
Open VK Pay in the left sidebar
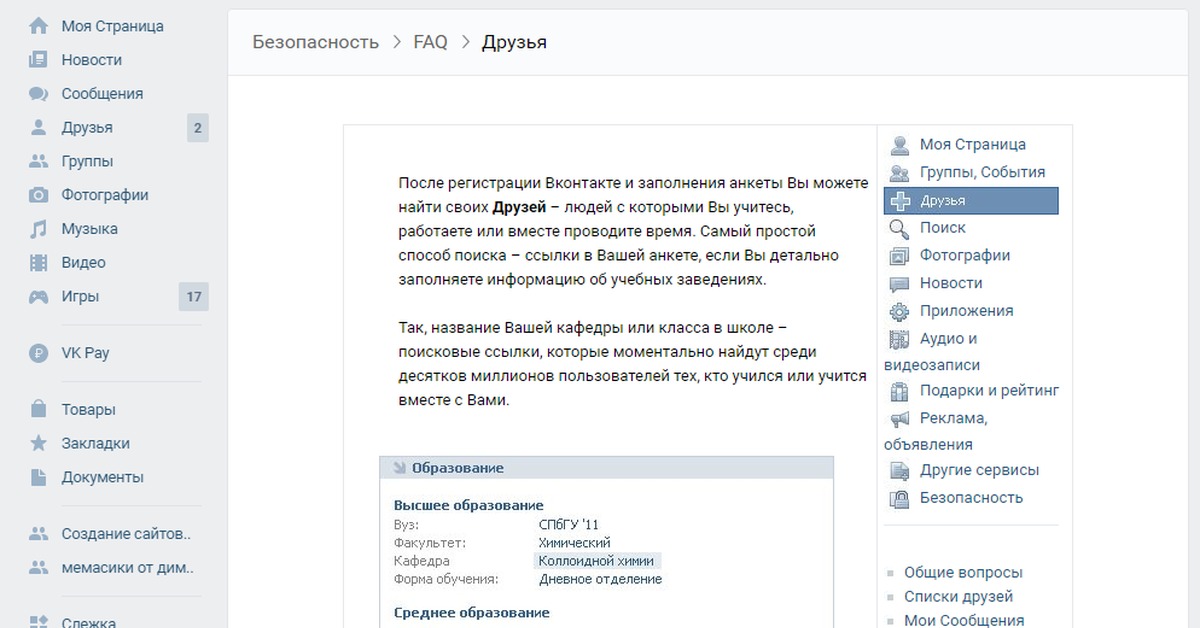tap(86, 353)
